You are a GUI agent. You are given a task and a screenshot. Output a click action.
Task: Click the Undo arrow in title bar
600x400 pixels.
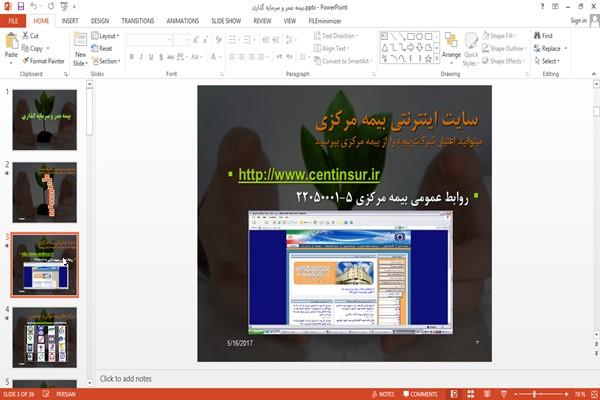pyautogui.click(x=34, y=7)
